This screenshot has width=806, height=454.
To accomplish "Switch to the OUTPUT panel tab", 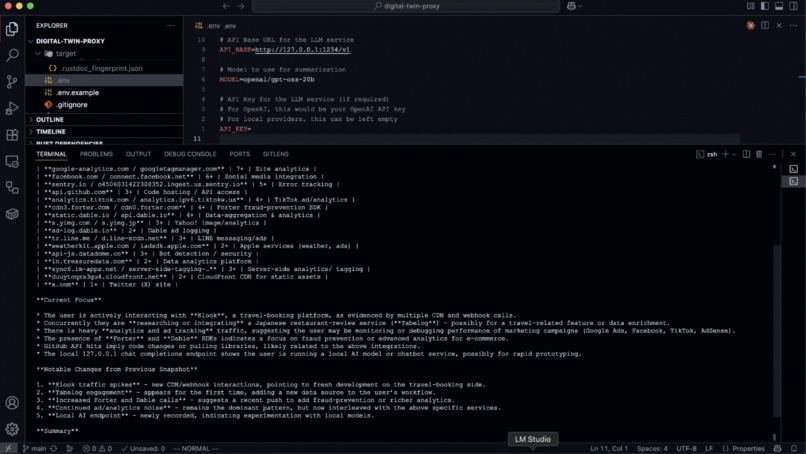I will 138,154.
